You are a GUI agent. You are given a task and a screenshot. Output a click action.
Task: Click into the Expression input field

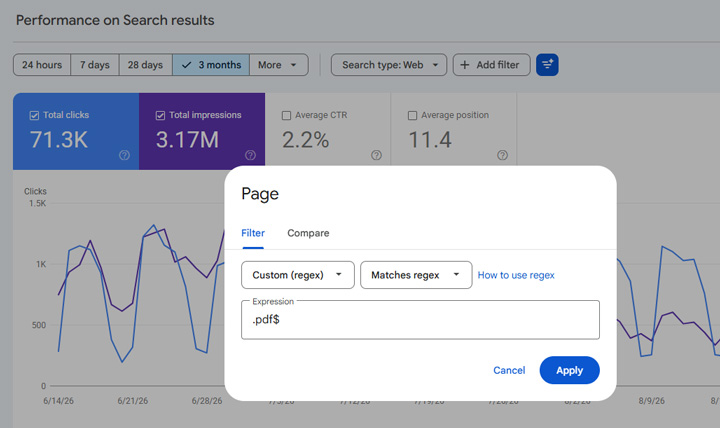point(420,320)
